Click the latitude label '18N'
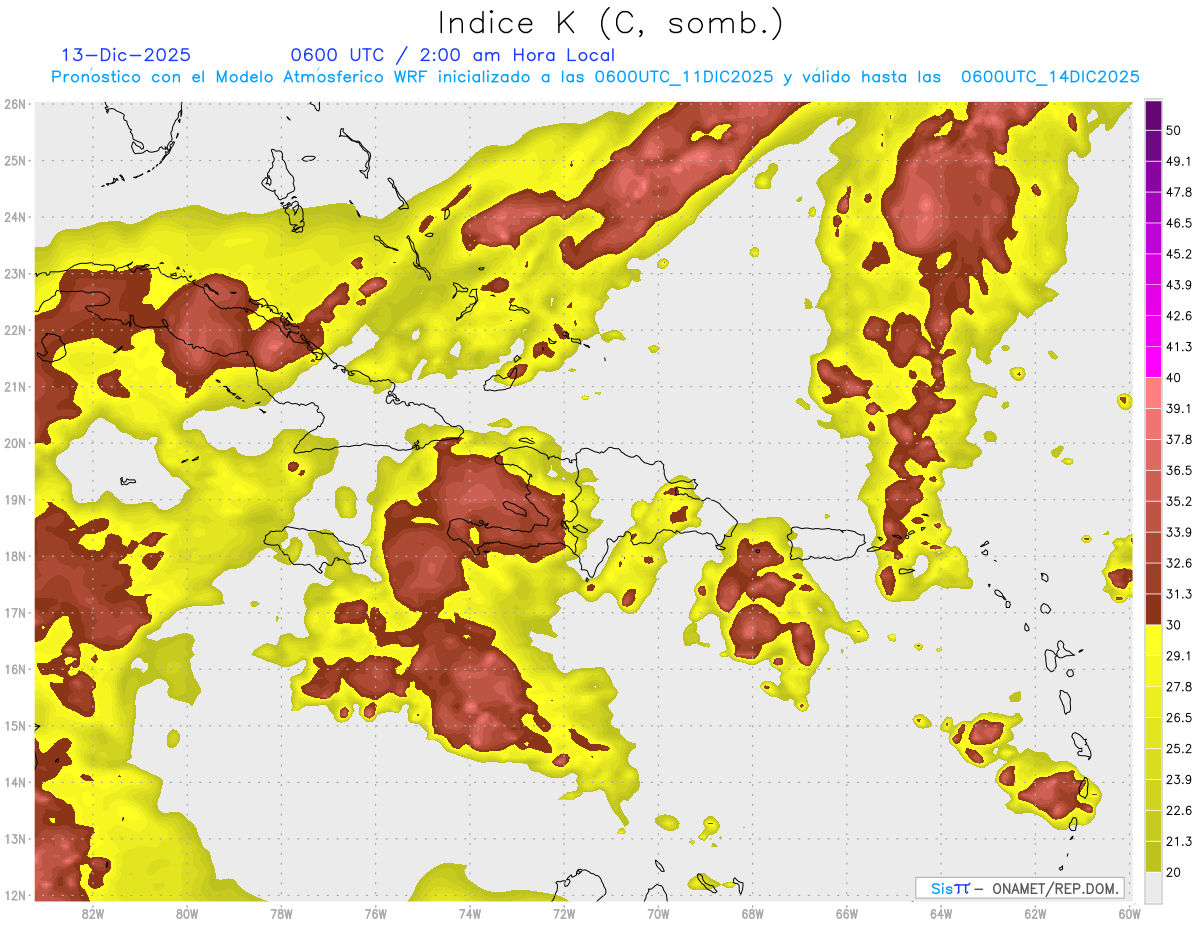 tap(15, 556)
